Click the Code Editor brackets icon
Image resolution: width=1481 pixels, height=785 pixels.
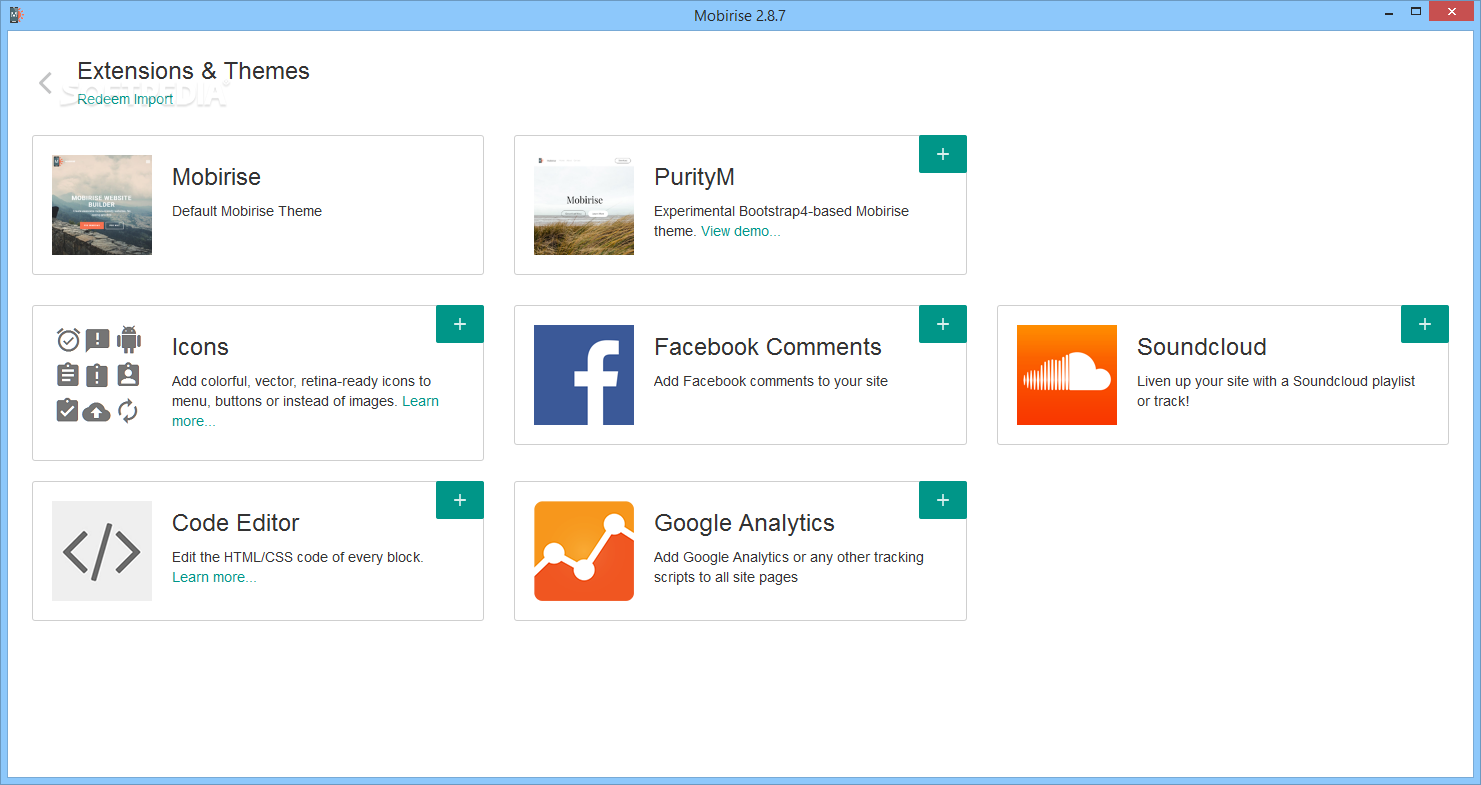click(102, 551)
